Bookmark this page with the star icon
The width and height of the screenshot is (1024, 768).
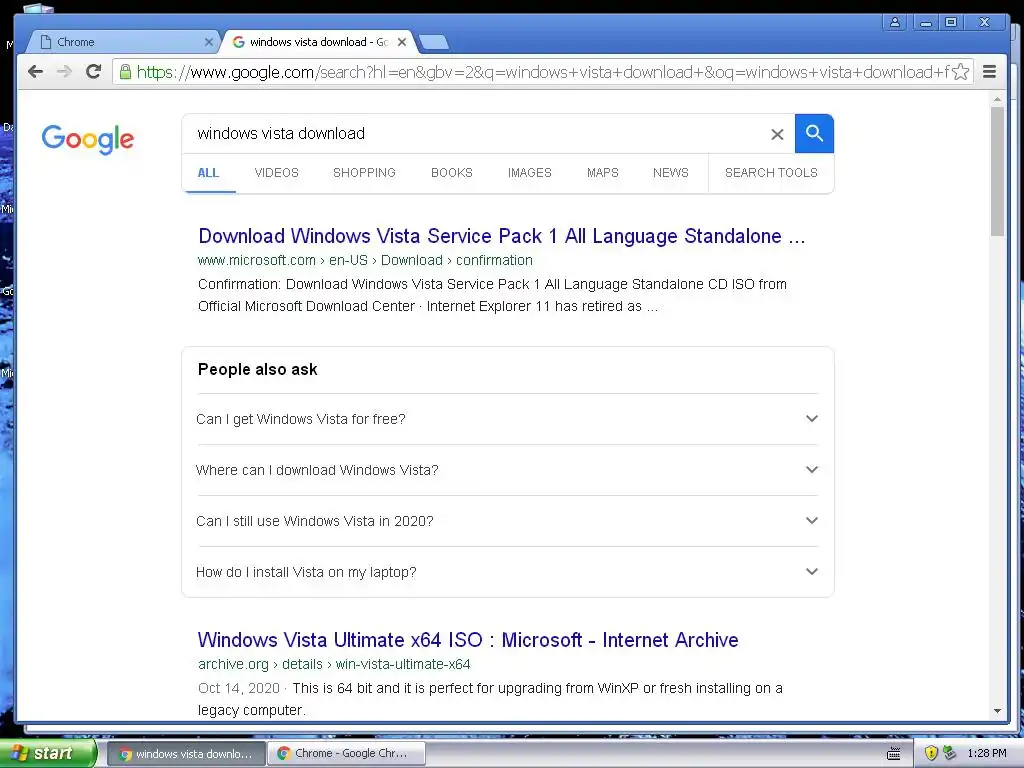click(x=961, y=72)
